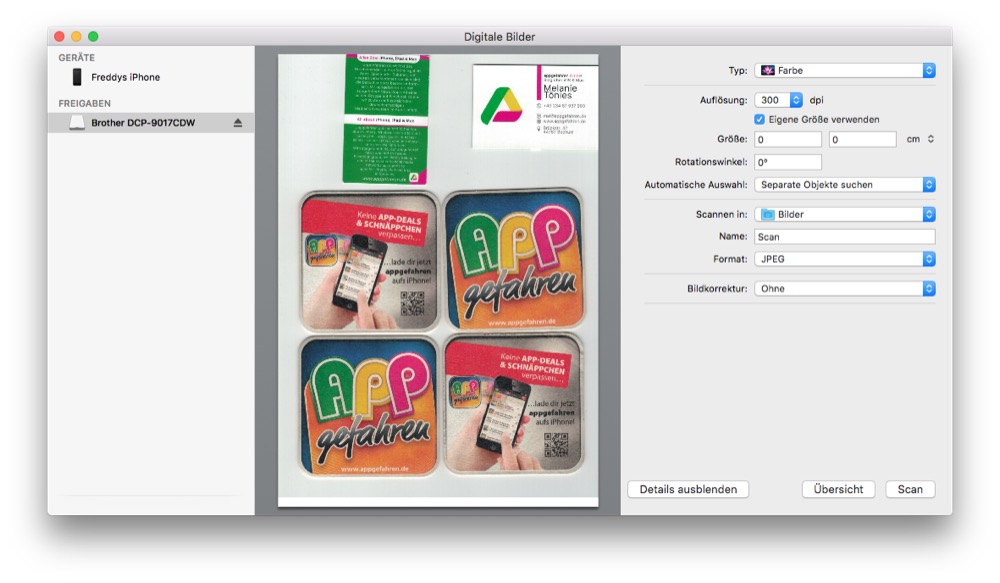Open the Bildkorrektur dropdown
The width and height of the screenshot is (1000, 583).
pos(844,289)
